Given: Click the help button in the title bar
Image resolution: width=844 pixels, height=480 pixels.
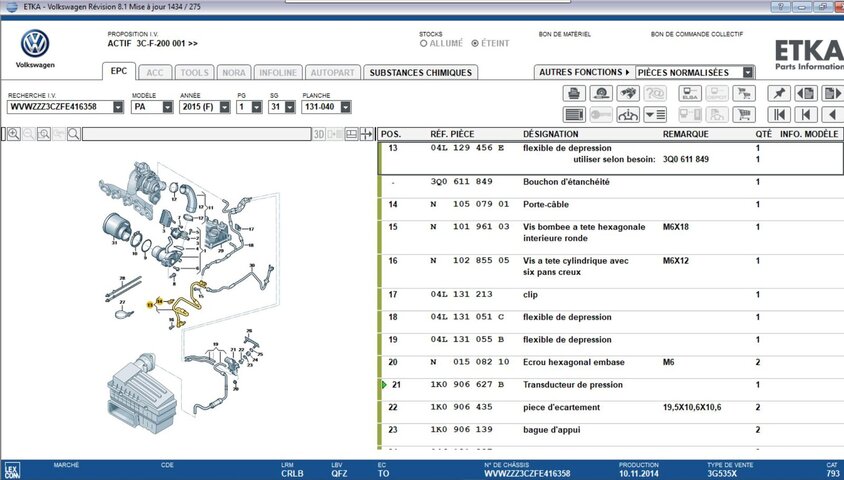Looking at the screenshot, I should click(780, 6).
